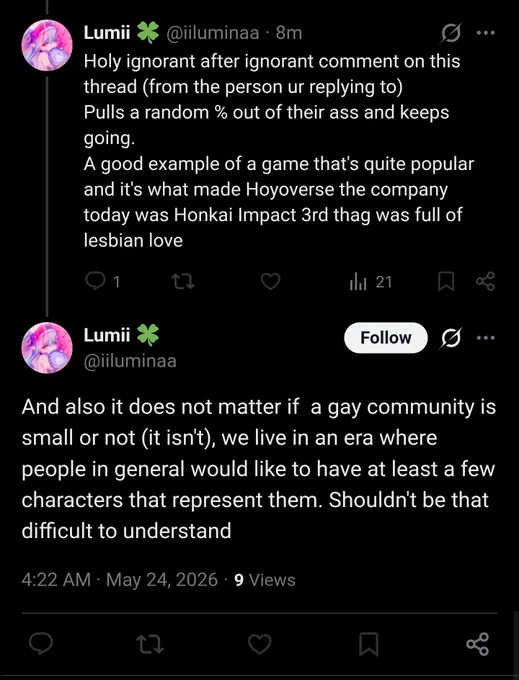
Task: Open @iiluminaa handle in top reply
Action: (x=212, y=33)
